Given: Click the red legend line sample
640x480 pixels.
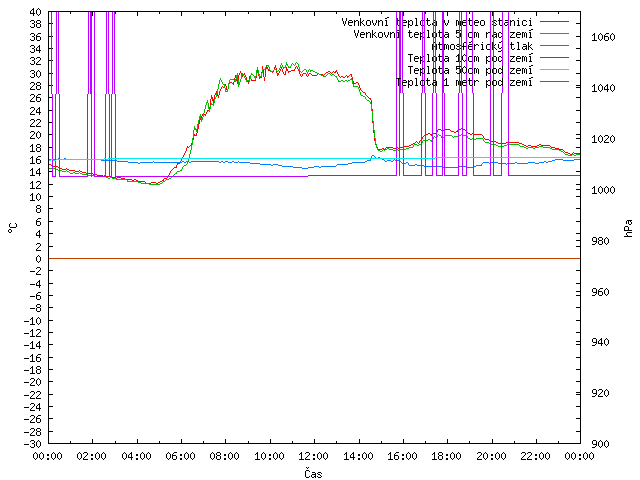Looking at the screenshot, I should [x=554, y=21].
